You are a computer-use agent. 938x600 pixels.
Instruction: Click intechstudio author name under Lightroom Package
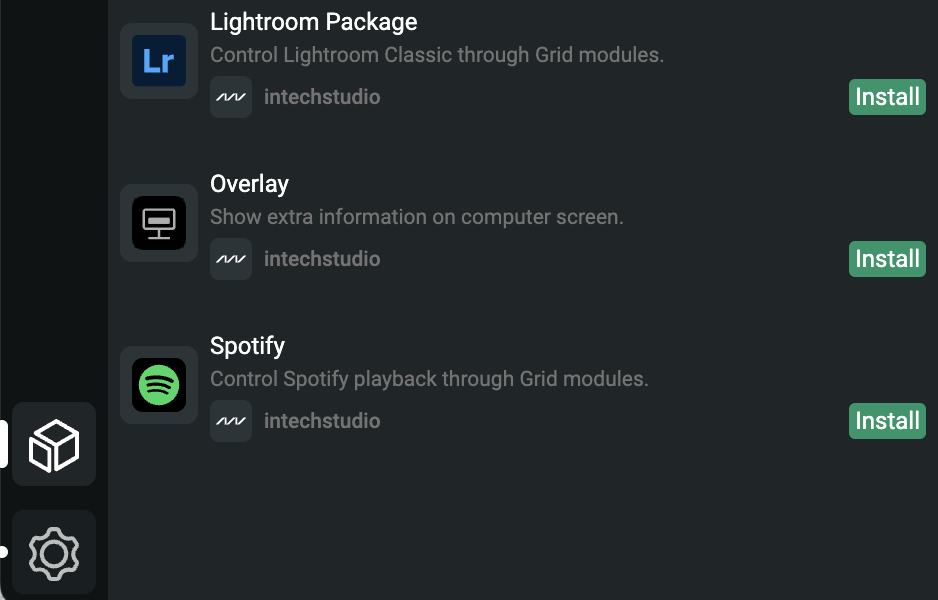point(322,97)
